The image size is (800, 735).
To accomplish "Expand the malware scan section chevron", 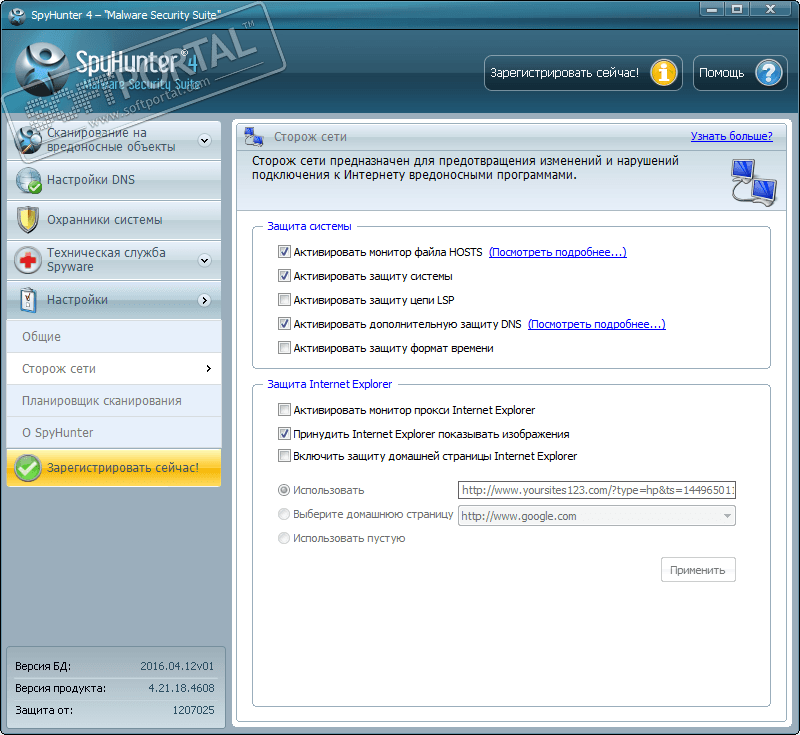I will click(x=205, y=140).
